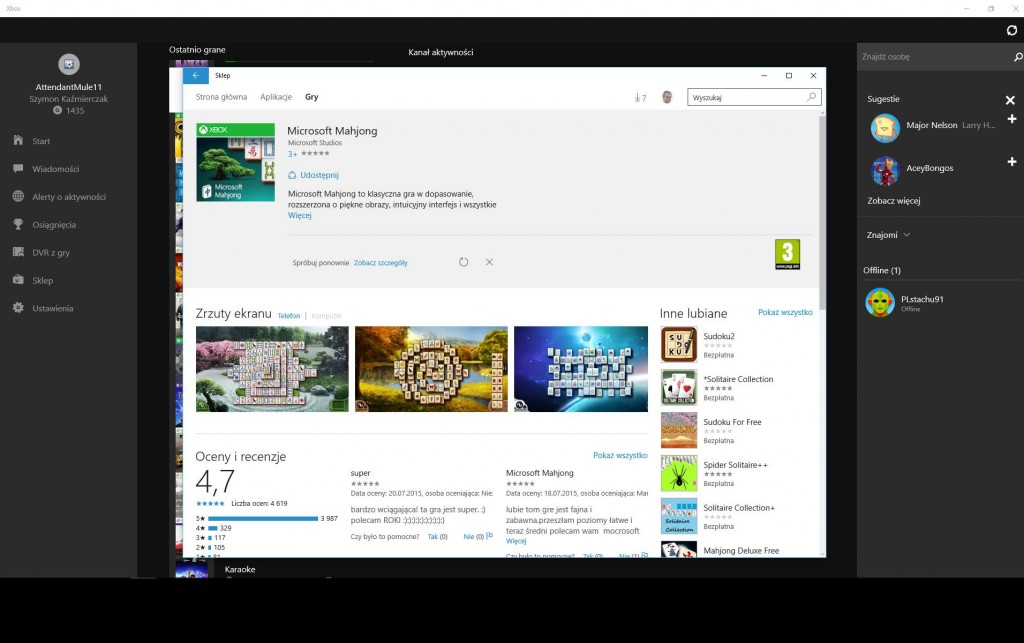Viewport: 1024px width, 643px height.
Task: Click the Udostępnij share link
Action: [x=313, y=176]
